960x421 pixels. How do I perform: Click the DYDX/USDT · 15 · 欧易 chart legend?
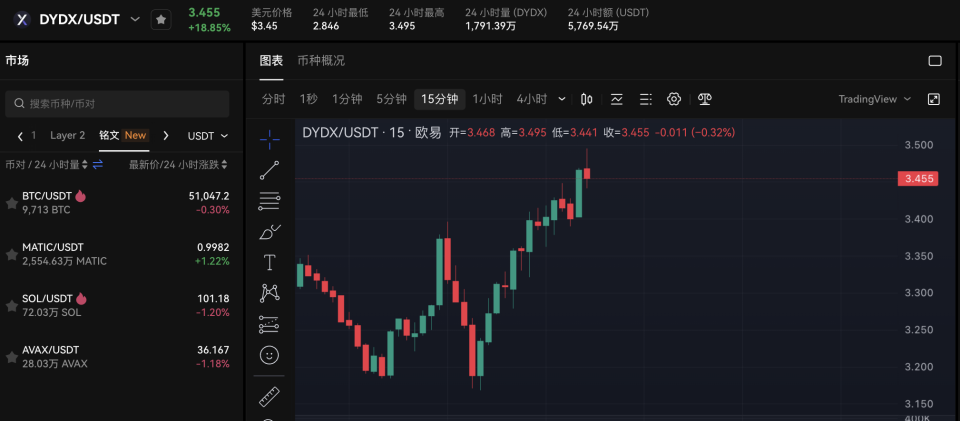point(372,132)
